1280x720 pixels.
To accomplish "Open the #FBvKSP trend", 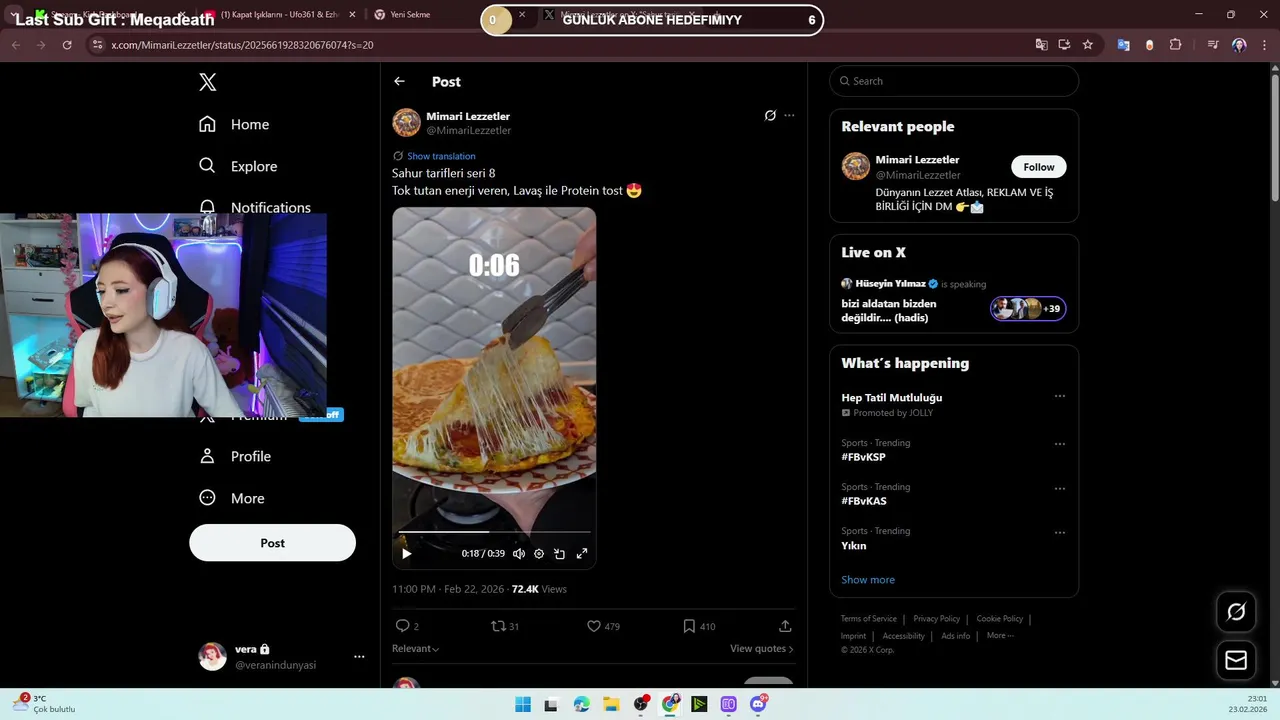I will click(863, 457).
